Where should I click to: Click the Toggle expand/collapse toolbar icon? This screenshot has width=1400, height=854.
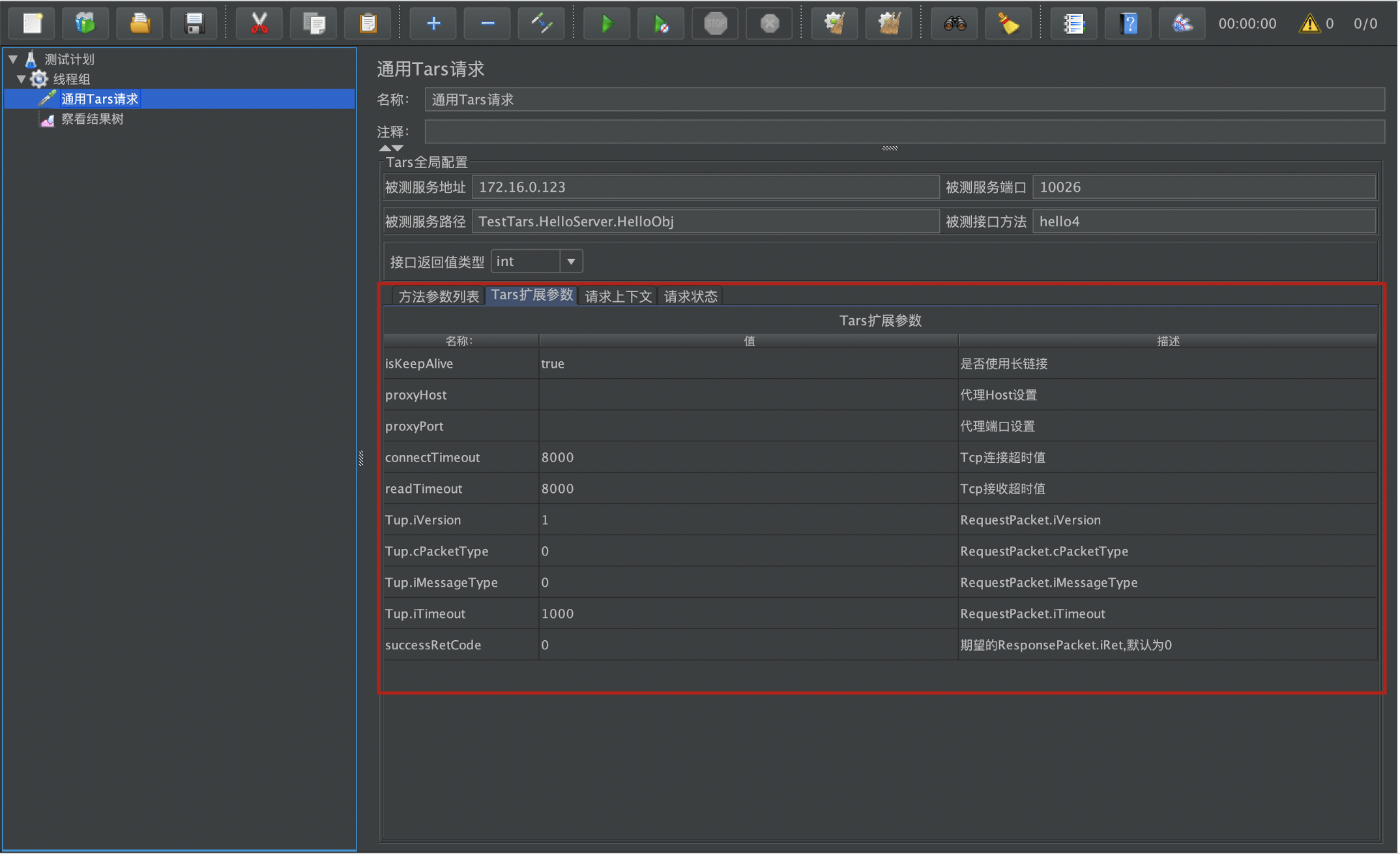[542, 24]
